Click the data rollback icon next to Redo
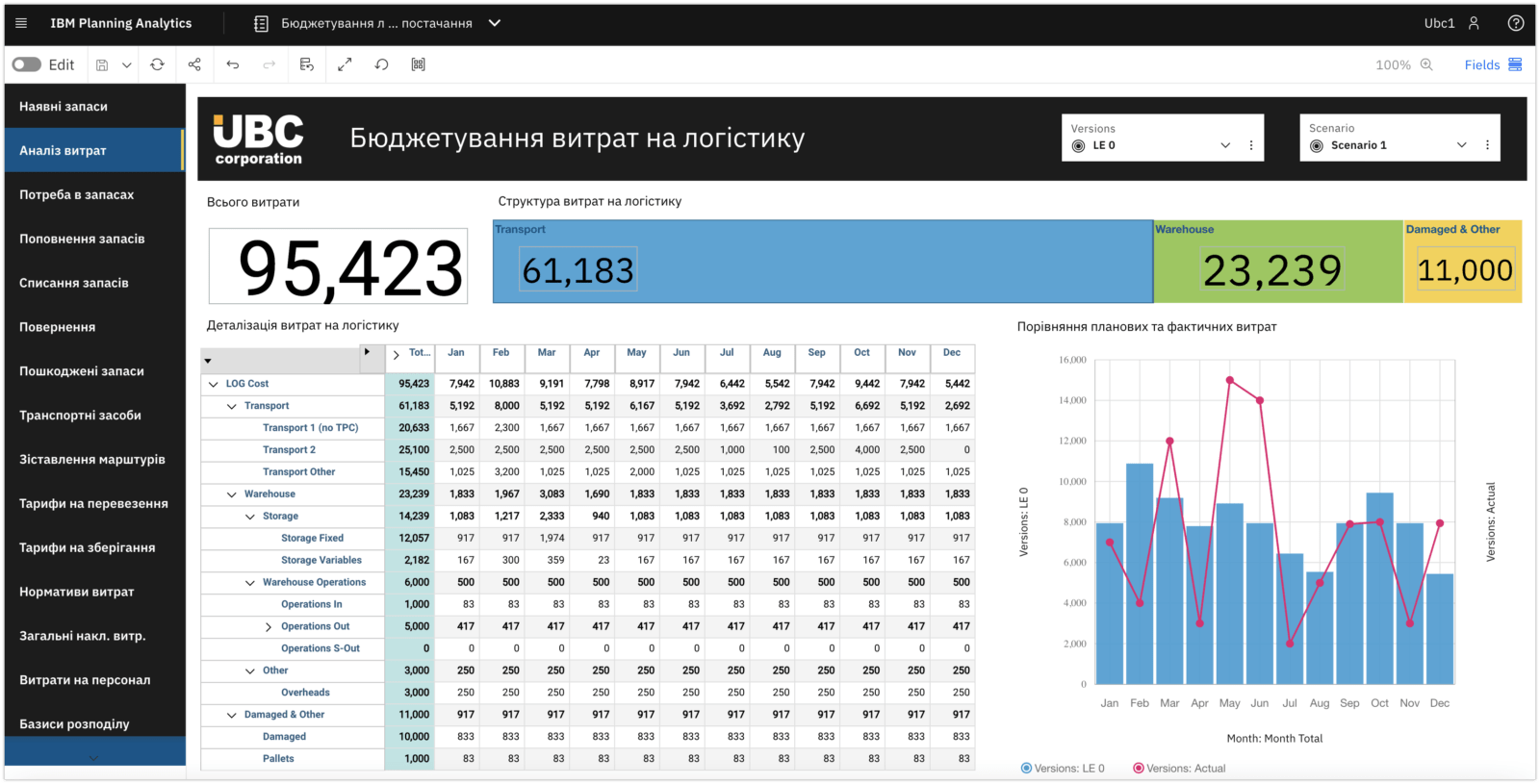 pyautogui.click(x=307, y=64)
